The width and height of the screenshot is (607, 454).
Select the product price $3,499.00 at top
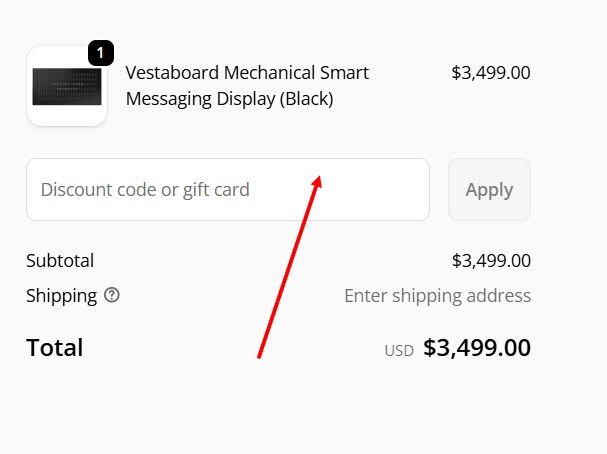(490, 73)
